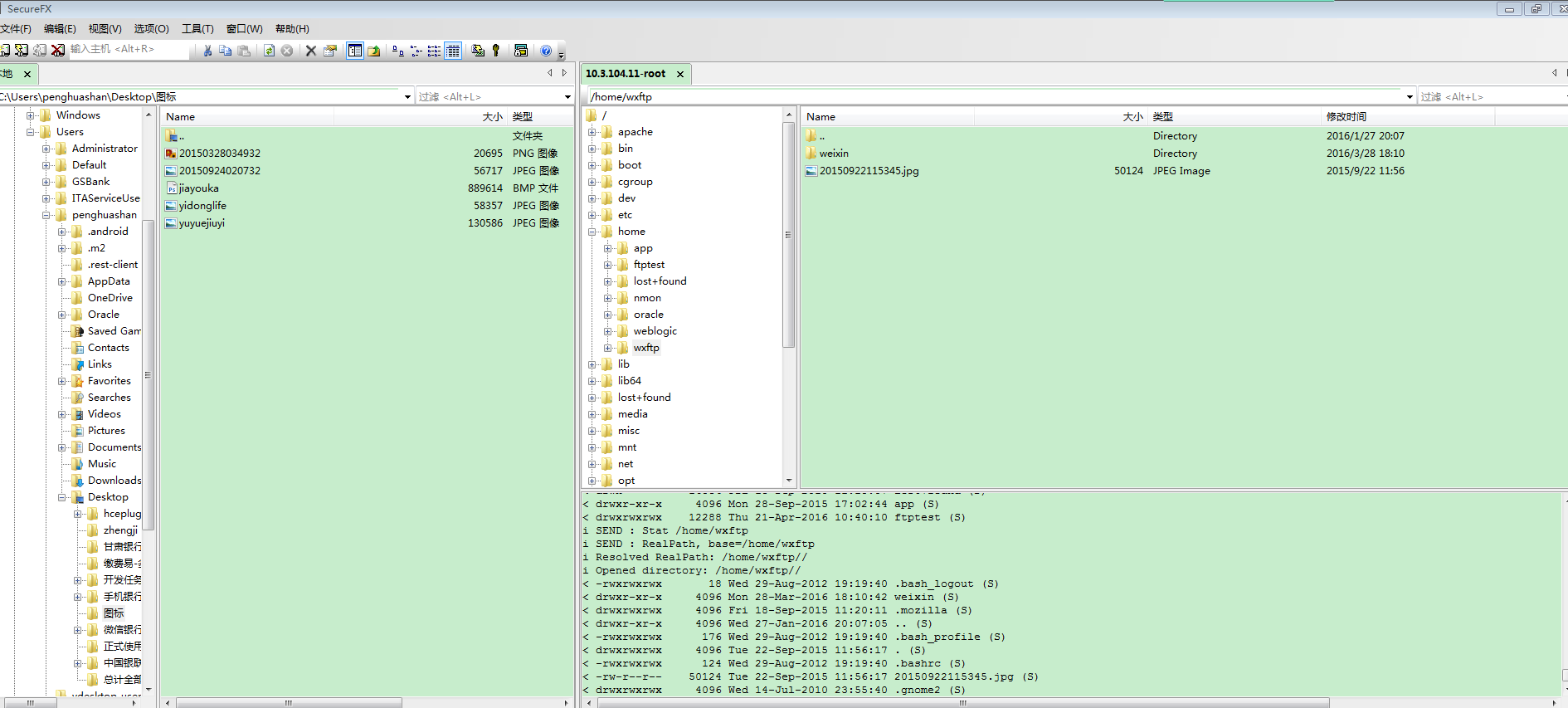The height and width of the screenshot is (708, 1568).
Task: Click the red X disconnect icon
Action: pyautogui.click(x=57, y=50)
